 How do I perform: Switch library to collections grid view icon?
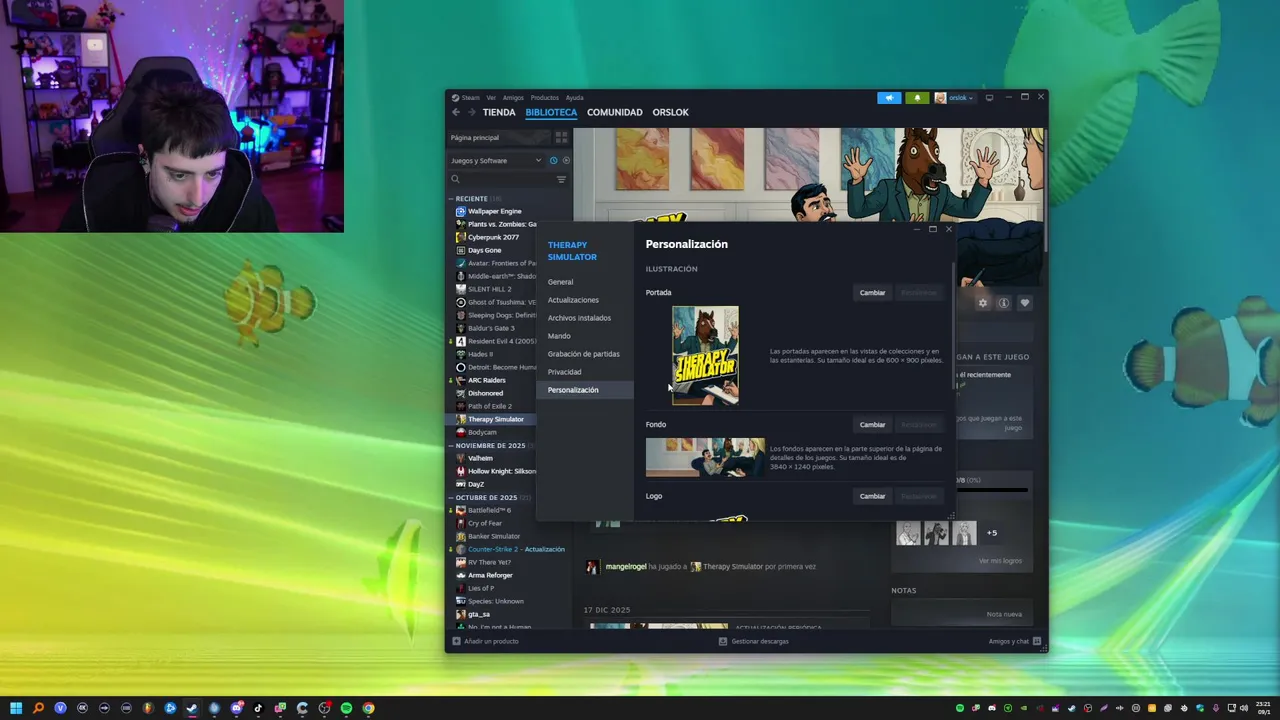click(561, 137)
